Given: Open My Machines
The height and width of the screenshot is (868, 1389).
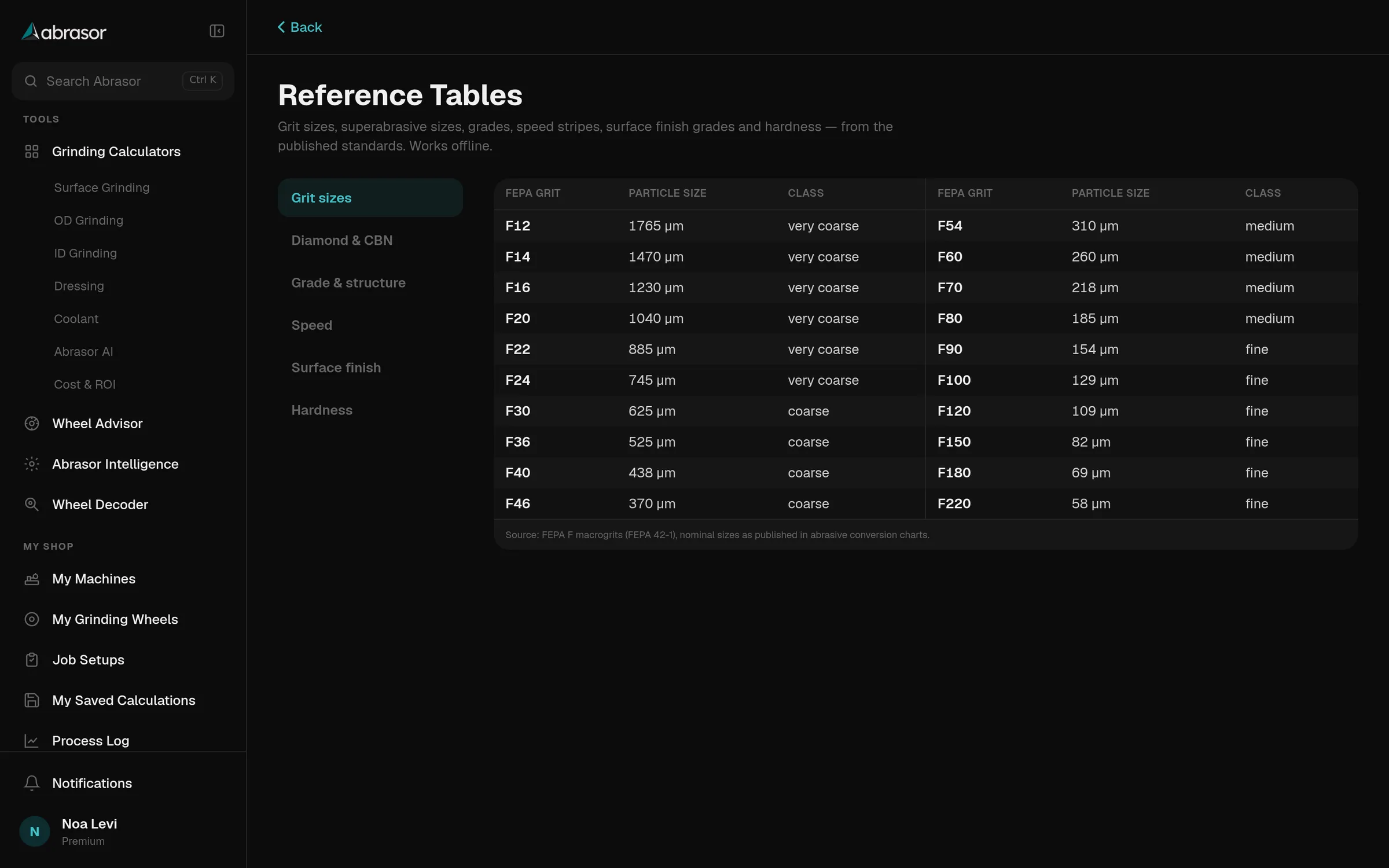Looking at the screenshot, I should click(x=123, y=579).
